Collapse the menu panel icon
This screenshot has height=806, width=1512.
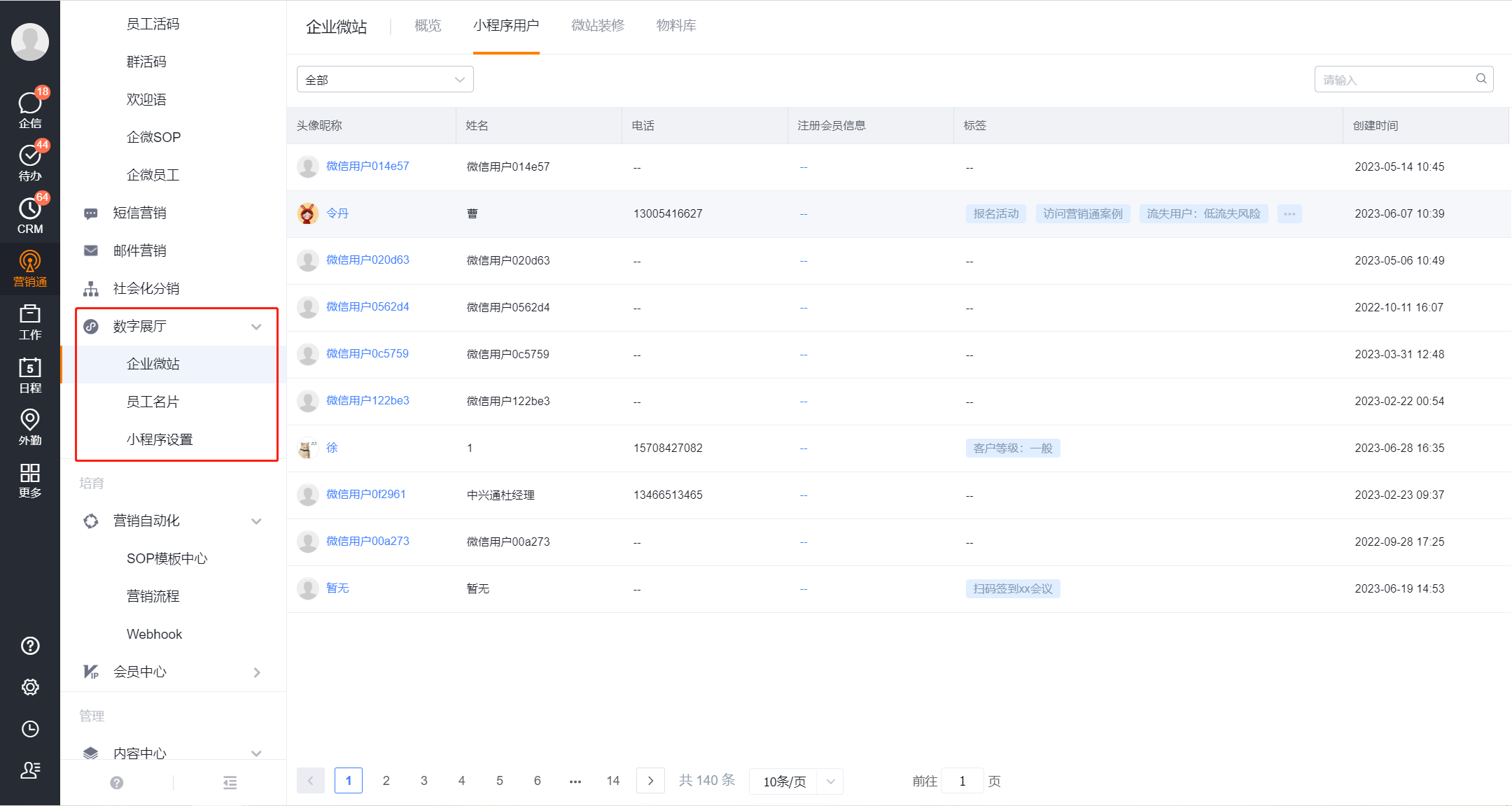pyautogui.click(x=230, y=783)
